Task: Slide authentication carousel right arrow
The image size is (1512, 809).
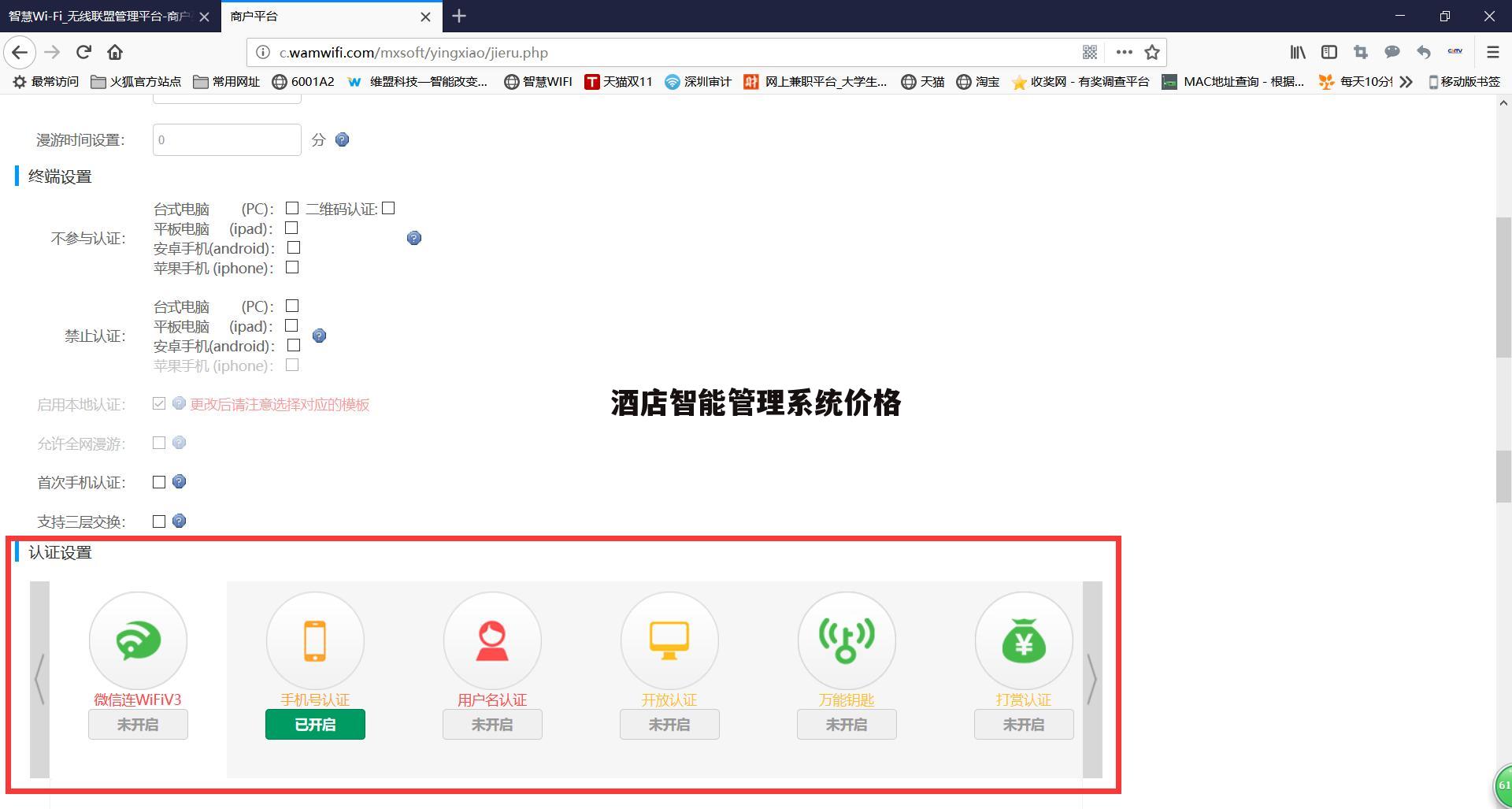Action: pos(1092,679)
